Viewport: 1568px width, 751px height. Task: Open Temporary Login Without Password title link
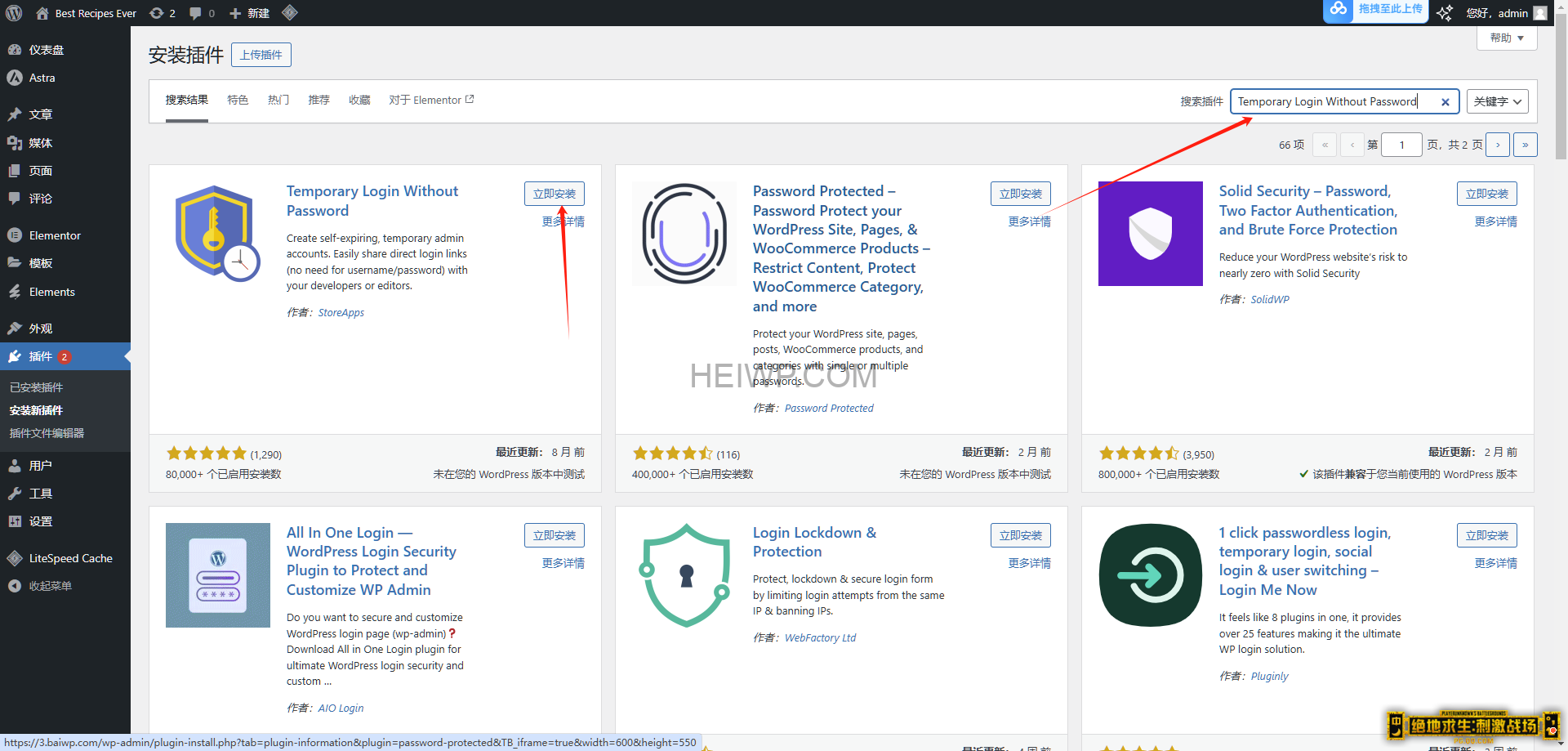coord(372,201)
